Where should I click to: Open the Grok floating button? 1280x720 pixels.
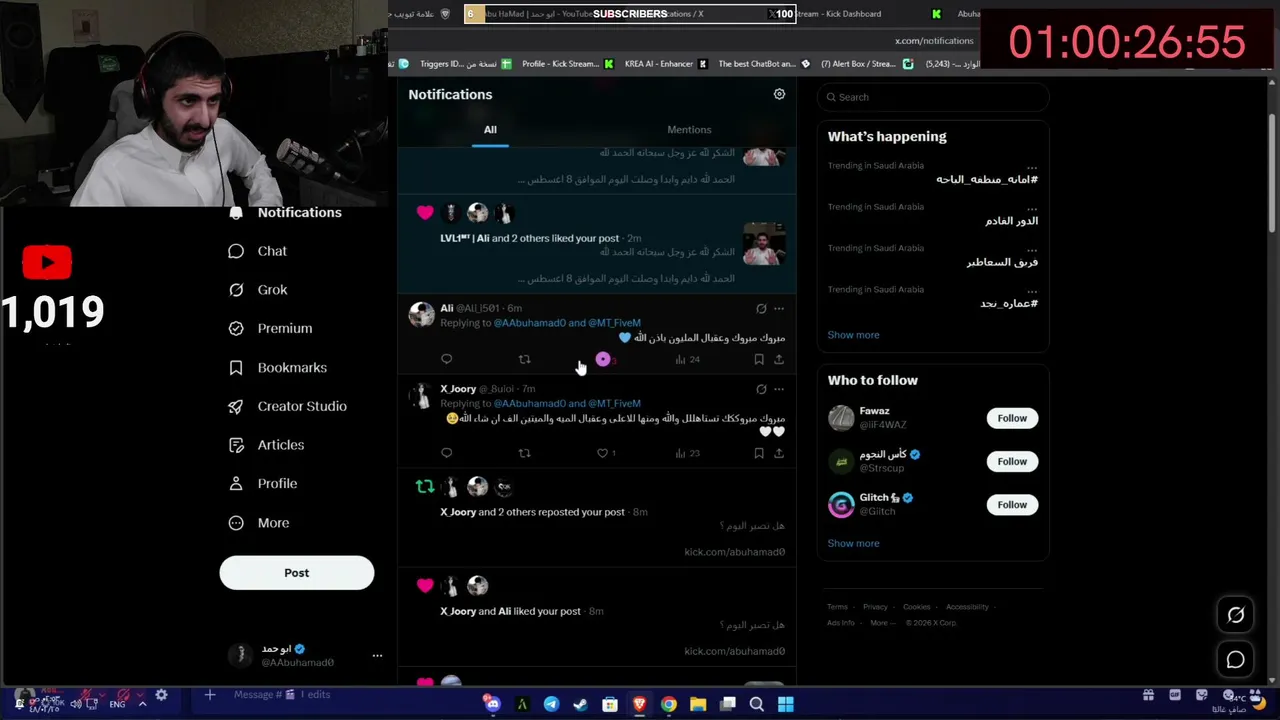tap(1236, 615)
